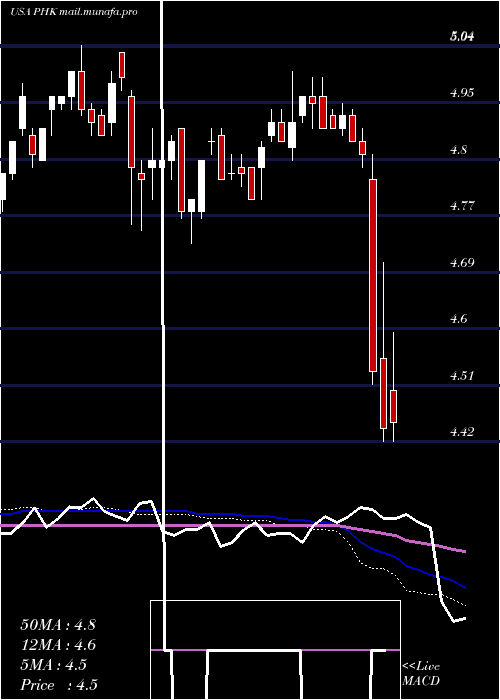
Task: Click the 4.77 price axis label
Action: 462,206
